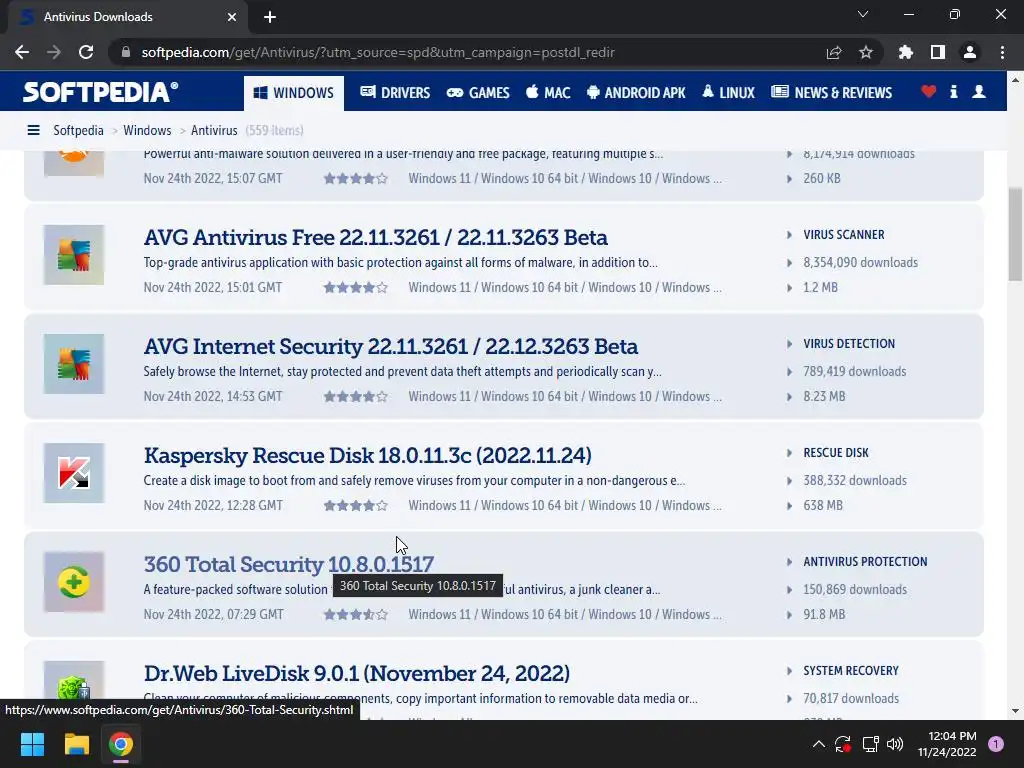Viewport: 1024px width, 768px height.
Task: Click AVG Internet Security star rating
Action: tap(356, 396)
